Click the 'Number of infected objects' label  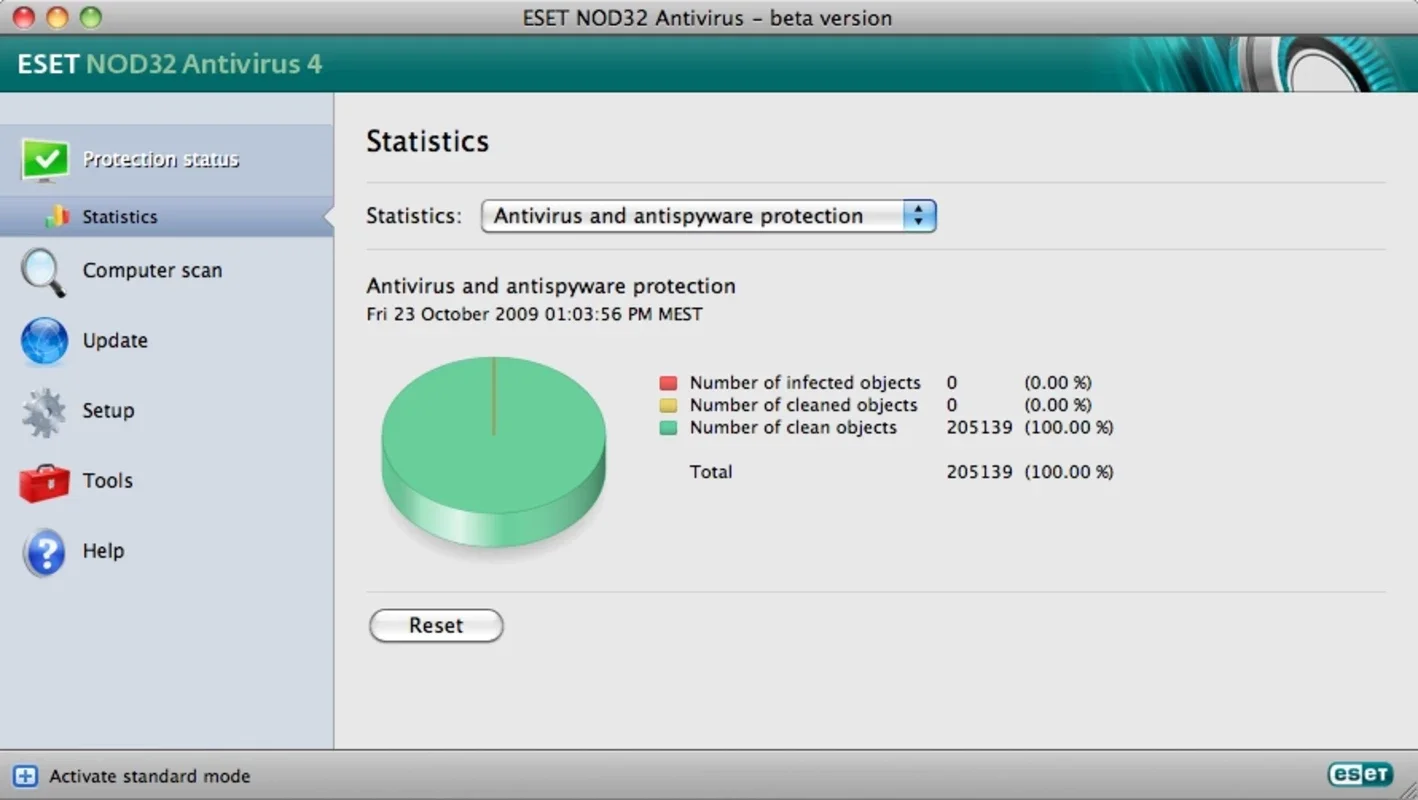click(x=805, y=383)
